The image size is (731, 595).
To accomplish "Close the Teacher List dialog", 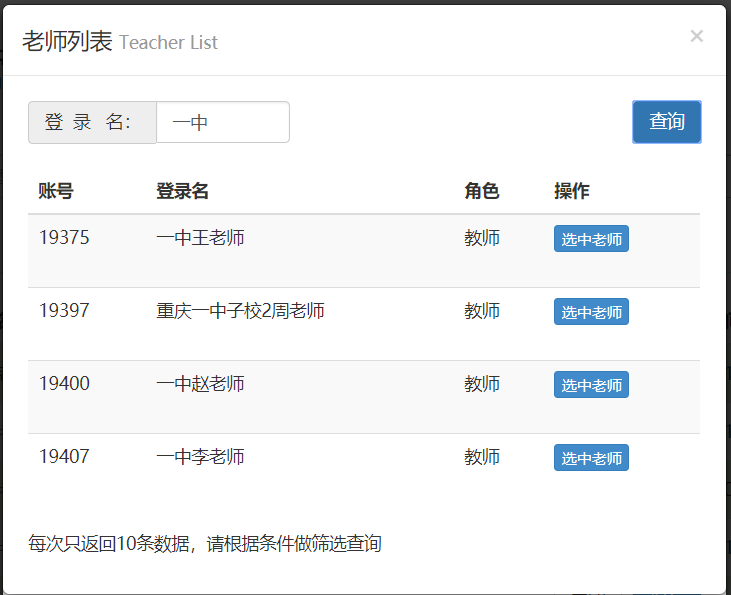I will coord(697,36).
